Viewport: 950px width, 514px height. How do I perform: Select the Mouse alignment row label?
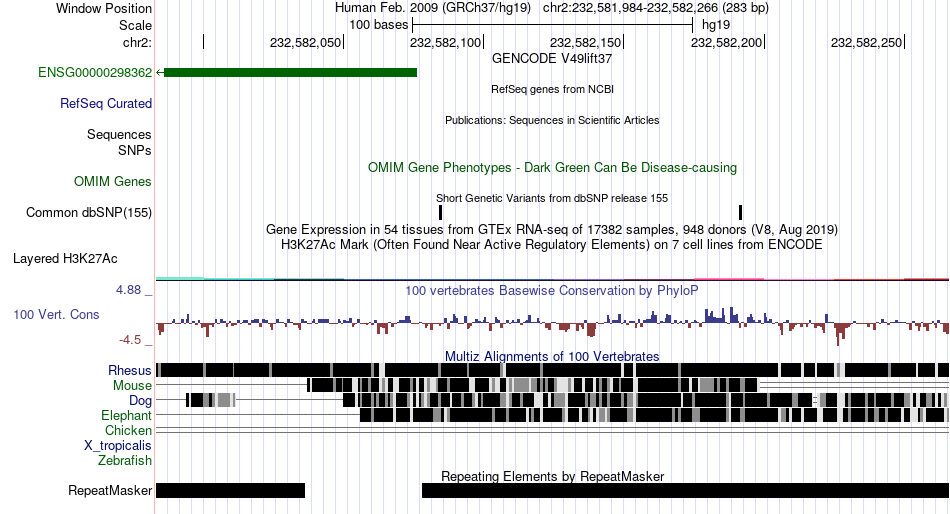pyautogui.click(x=132, y=386)
